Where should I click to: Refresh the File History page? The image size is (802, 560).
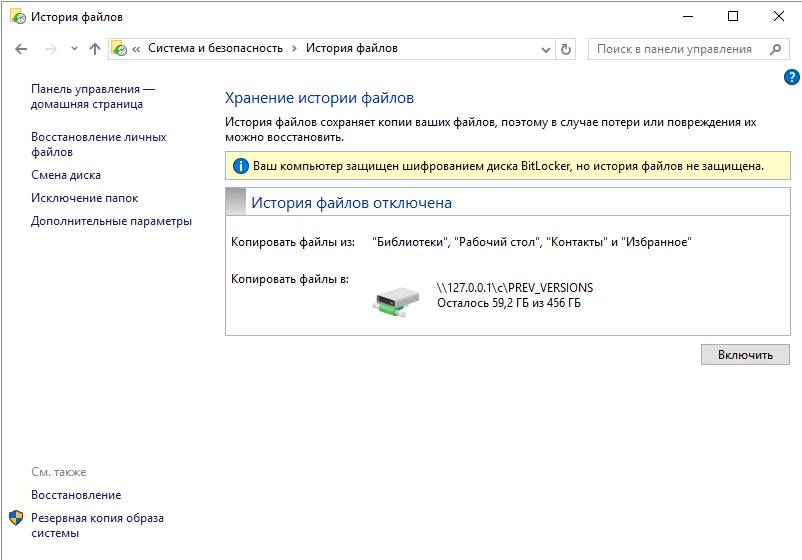(x=567, y=49)
